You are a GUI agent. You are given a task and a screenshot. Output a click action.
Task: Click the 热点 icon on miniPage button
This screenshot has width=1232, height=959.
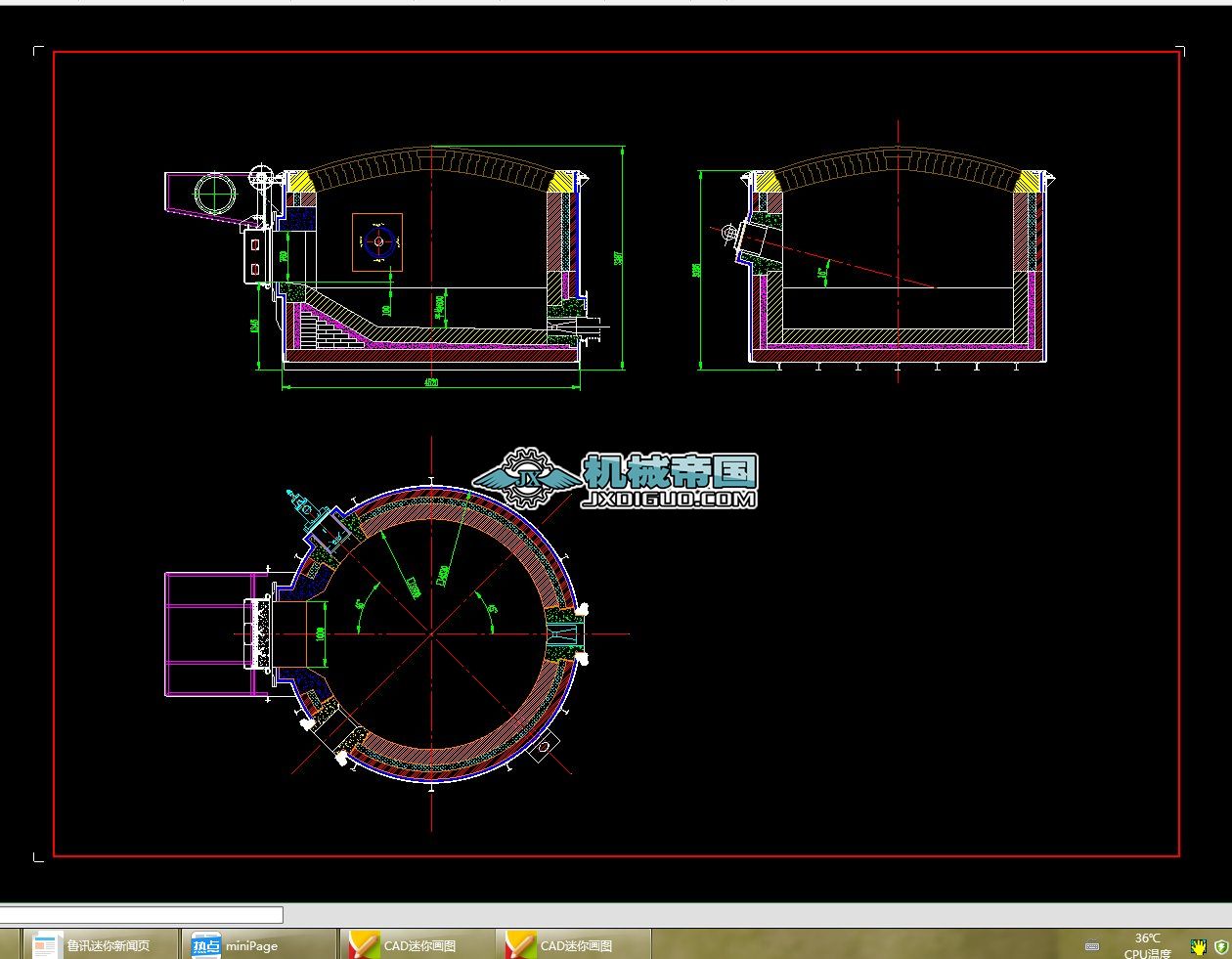tap(205, 946)
